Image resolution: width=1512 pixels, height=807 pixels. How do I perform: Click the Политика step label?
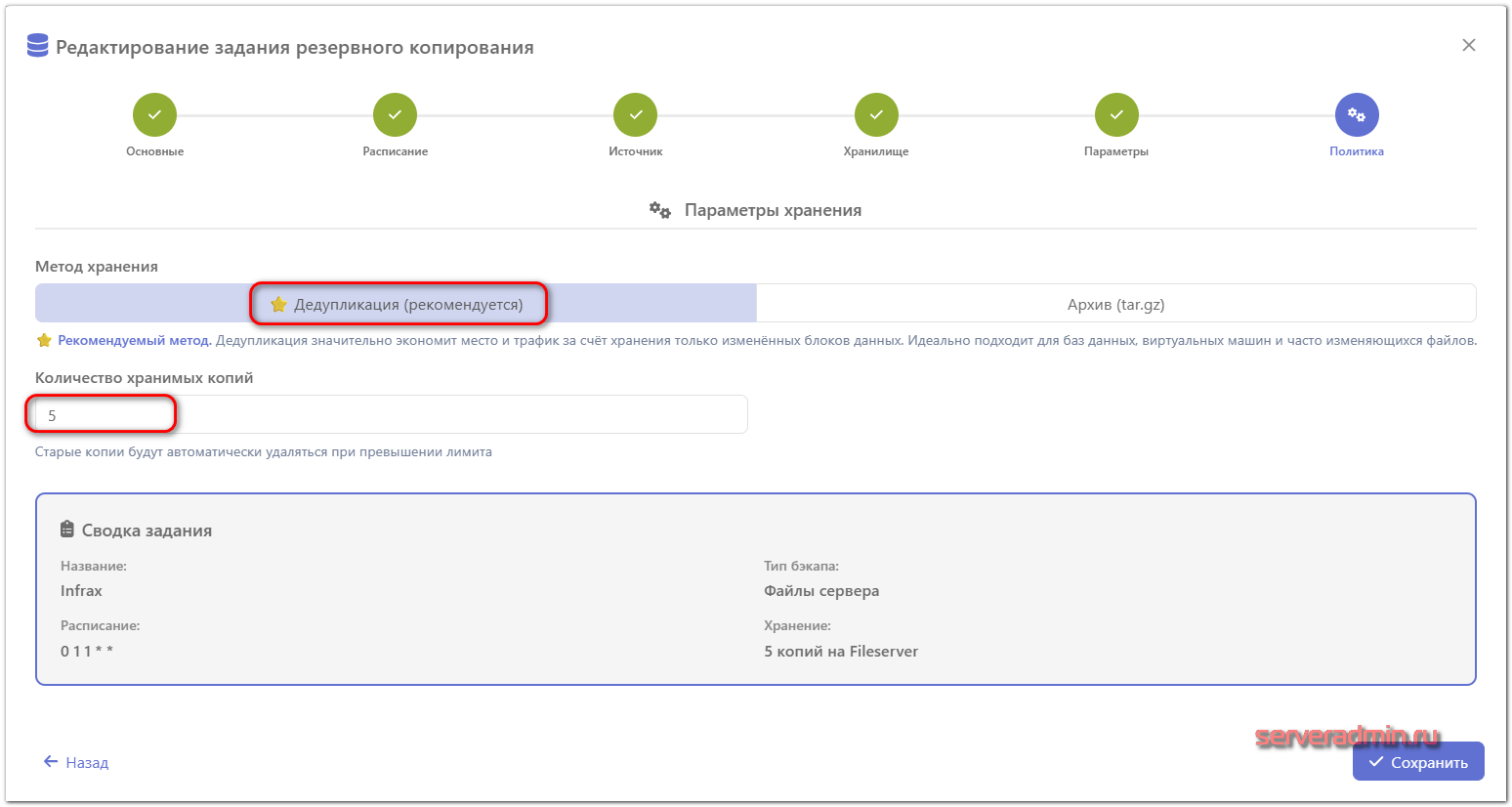coord(1356,151)
